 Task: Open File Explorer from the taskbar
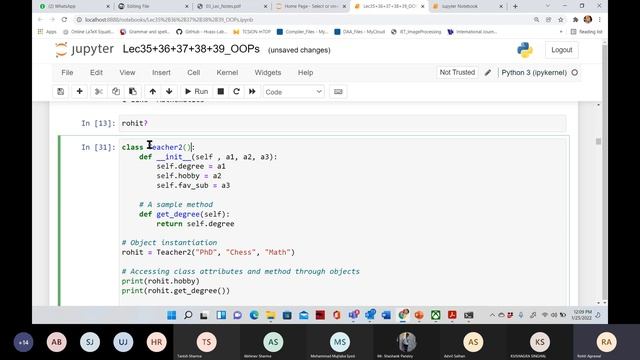point(270,315)
